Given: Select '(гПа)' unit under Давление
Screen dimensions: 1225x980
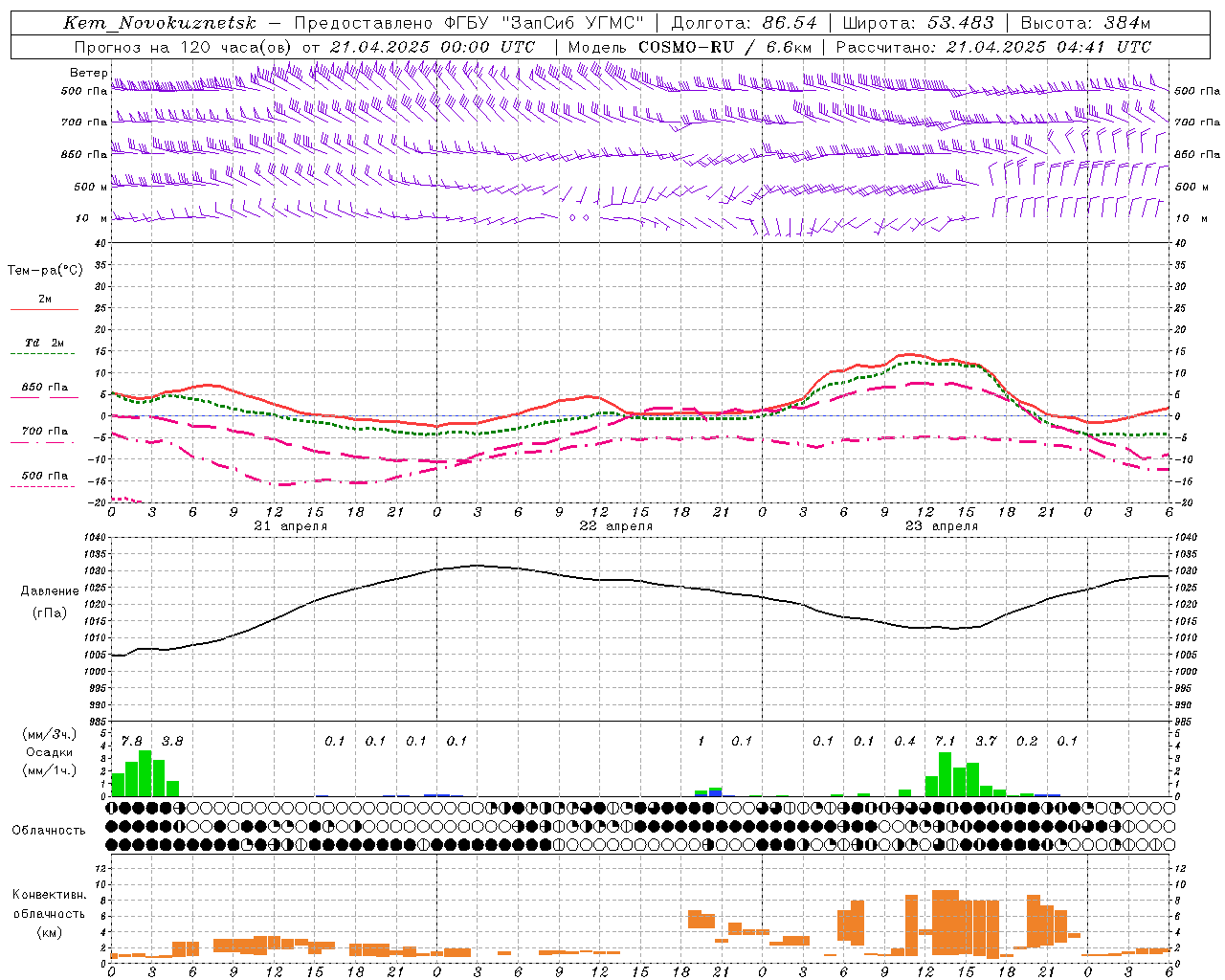Looking at the screenshot, I should [48, 612].
